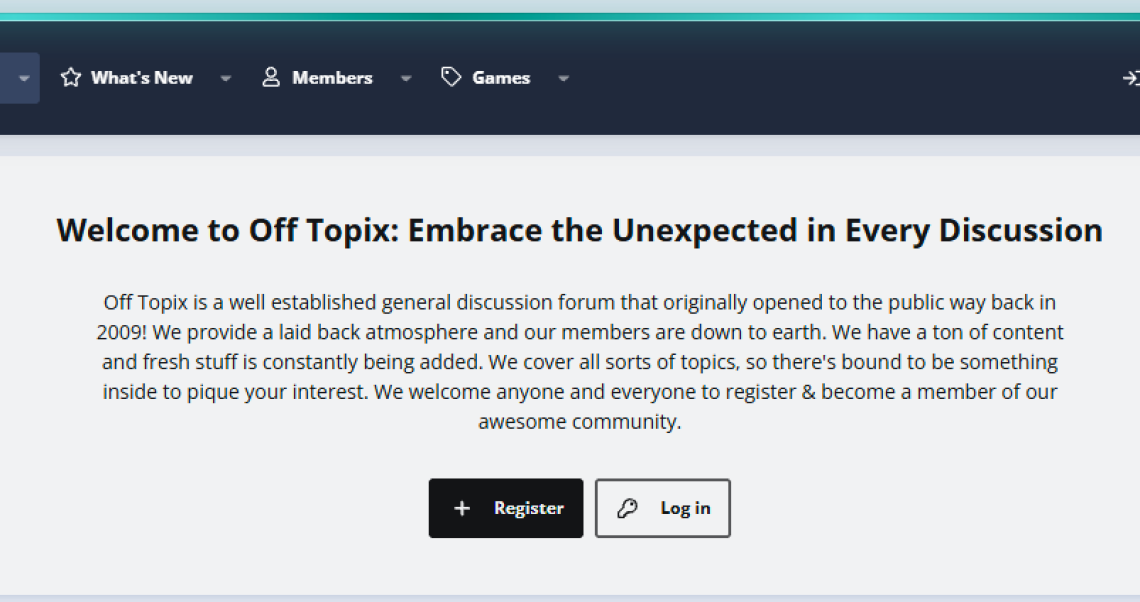Image resolution: width=1140 pixels, height=602 pixels.
Task: Click the key icon on Log in button
Action: click(x=627, y=508)
